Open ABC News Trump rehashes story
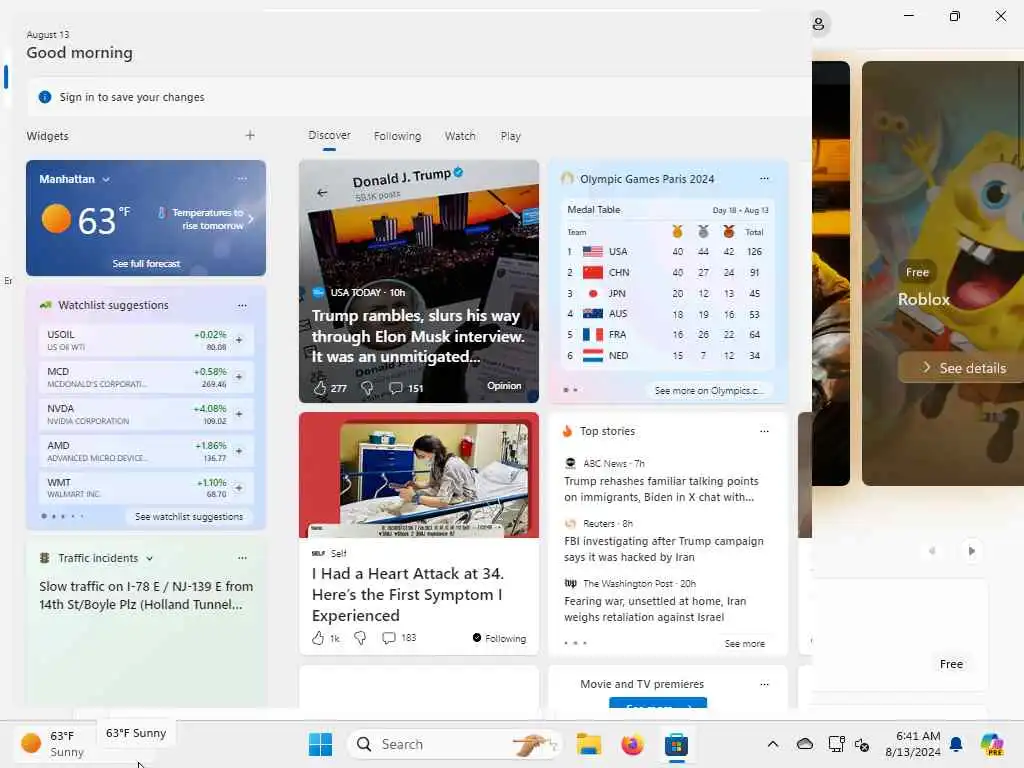Screen dimensions: 1024x768 661,489
